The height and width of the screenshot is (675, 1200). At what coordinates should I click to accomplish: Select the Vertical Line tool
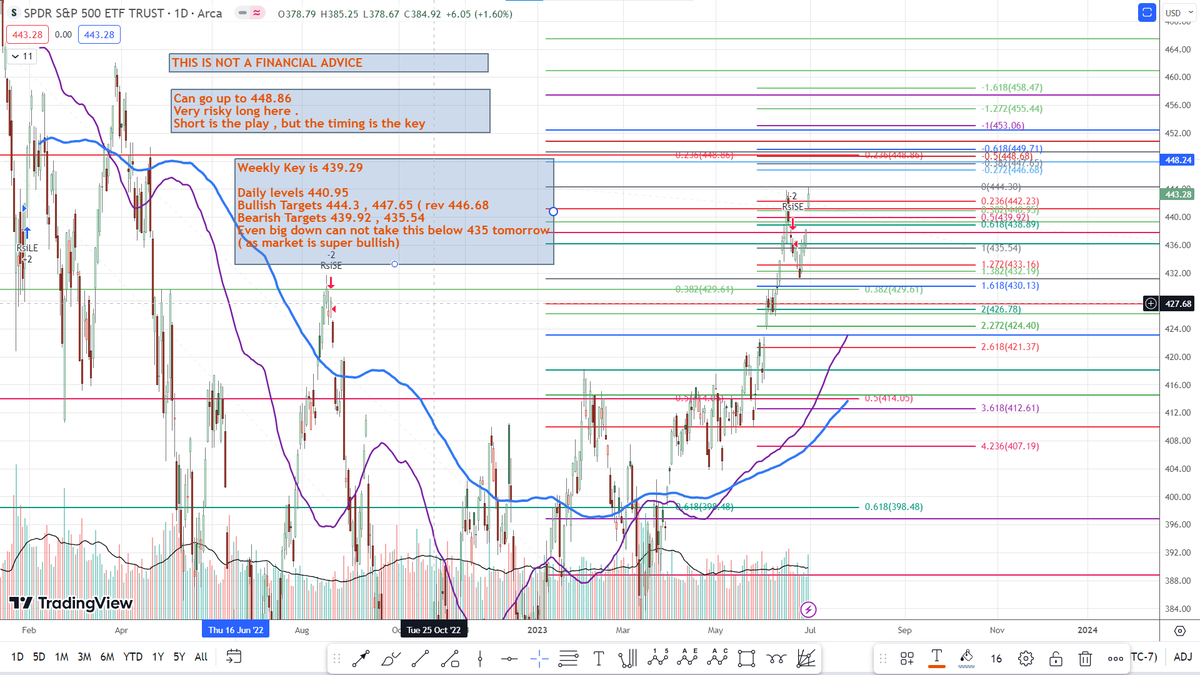(x=480, y=658)
